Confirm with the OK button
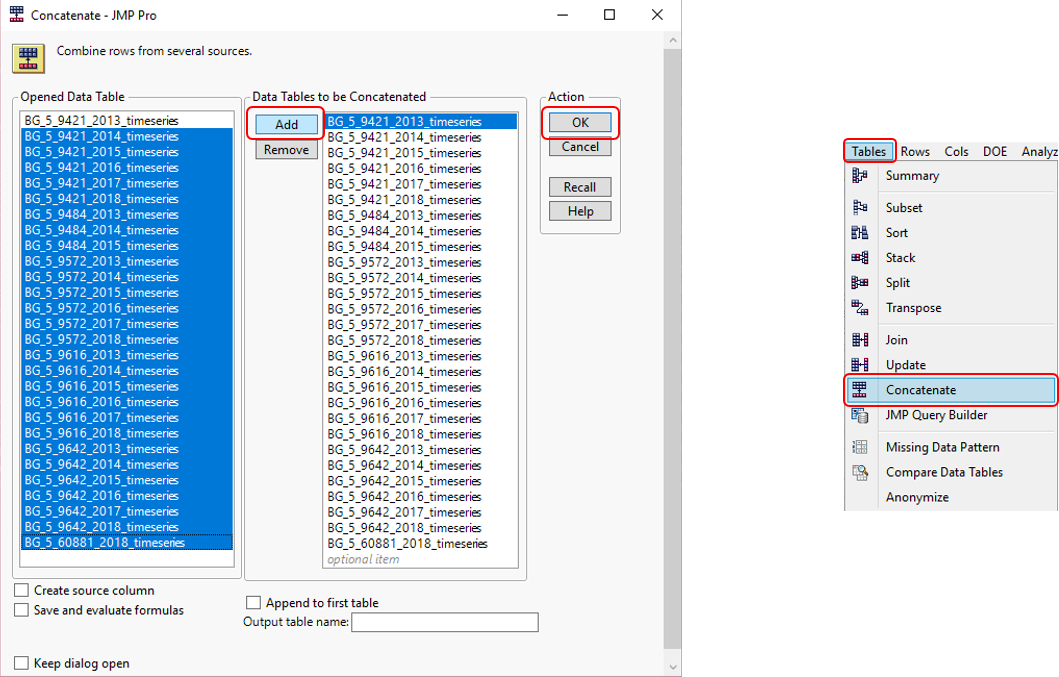Image resolution: width=1059 pixels, height=677 pixels. tap(580, 122)
